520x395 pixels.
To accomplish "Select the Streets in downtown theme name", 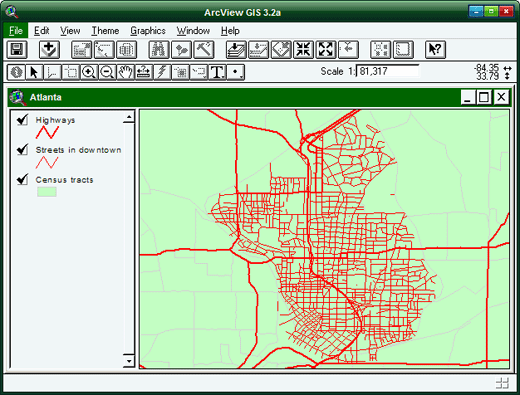I will tap(78, 150).
